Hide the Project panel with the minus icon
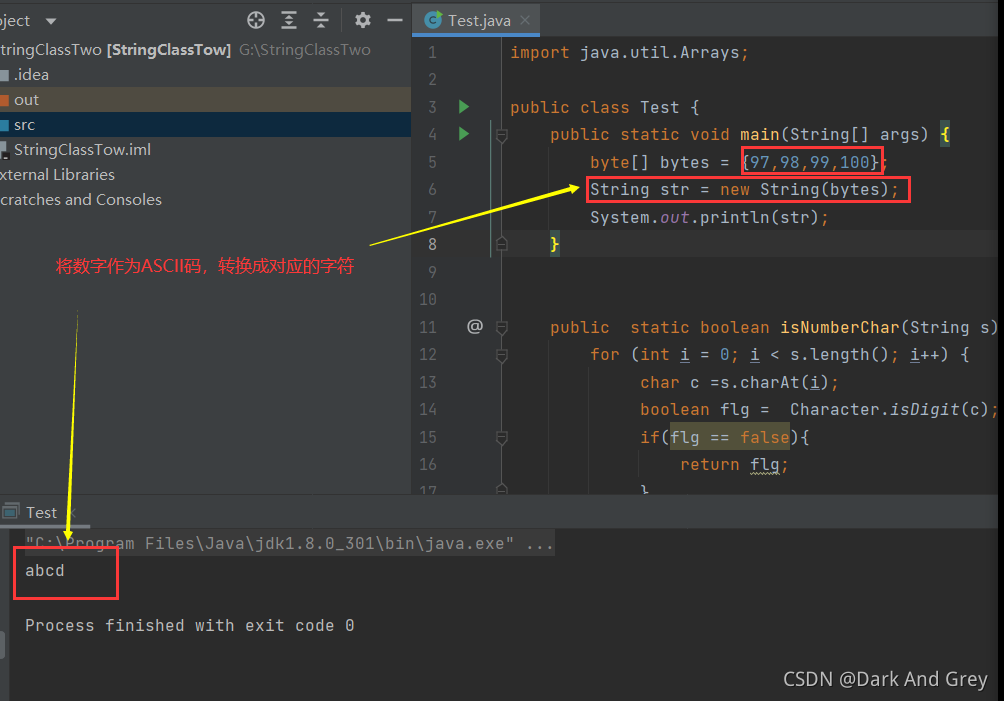The height and width of the screenshot is (701, 1004). point(395,20)
